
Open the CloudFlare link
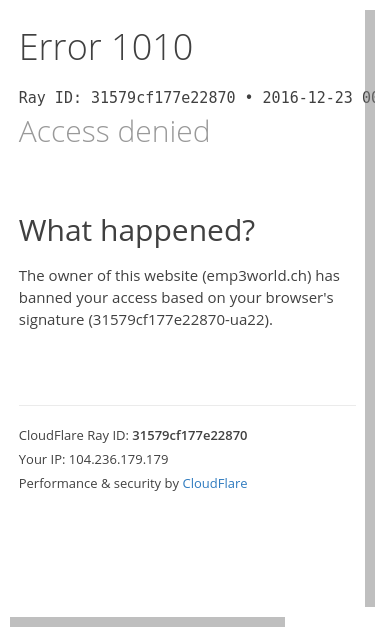(215, 483)
